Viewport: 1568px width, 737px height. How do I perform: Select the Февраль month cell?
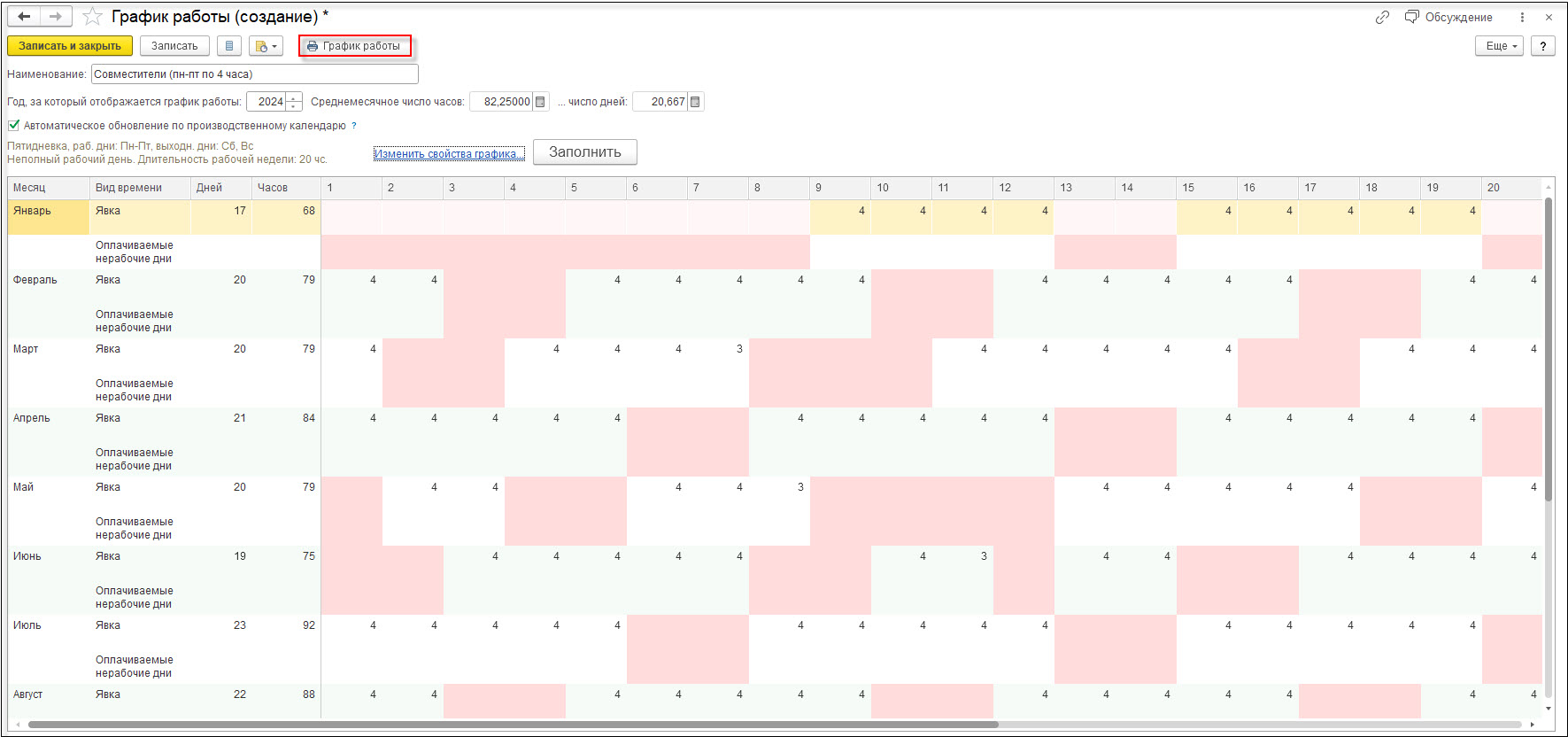click(49, 286)
